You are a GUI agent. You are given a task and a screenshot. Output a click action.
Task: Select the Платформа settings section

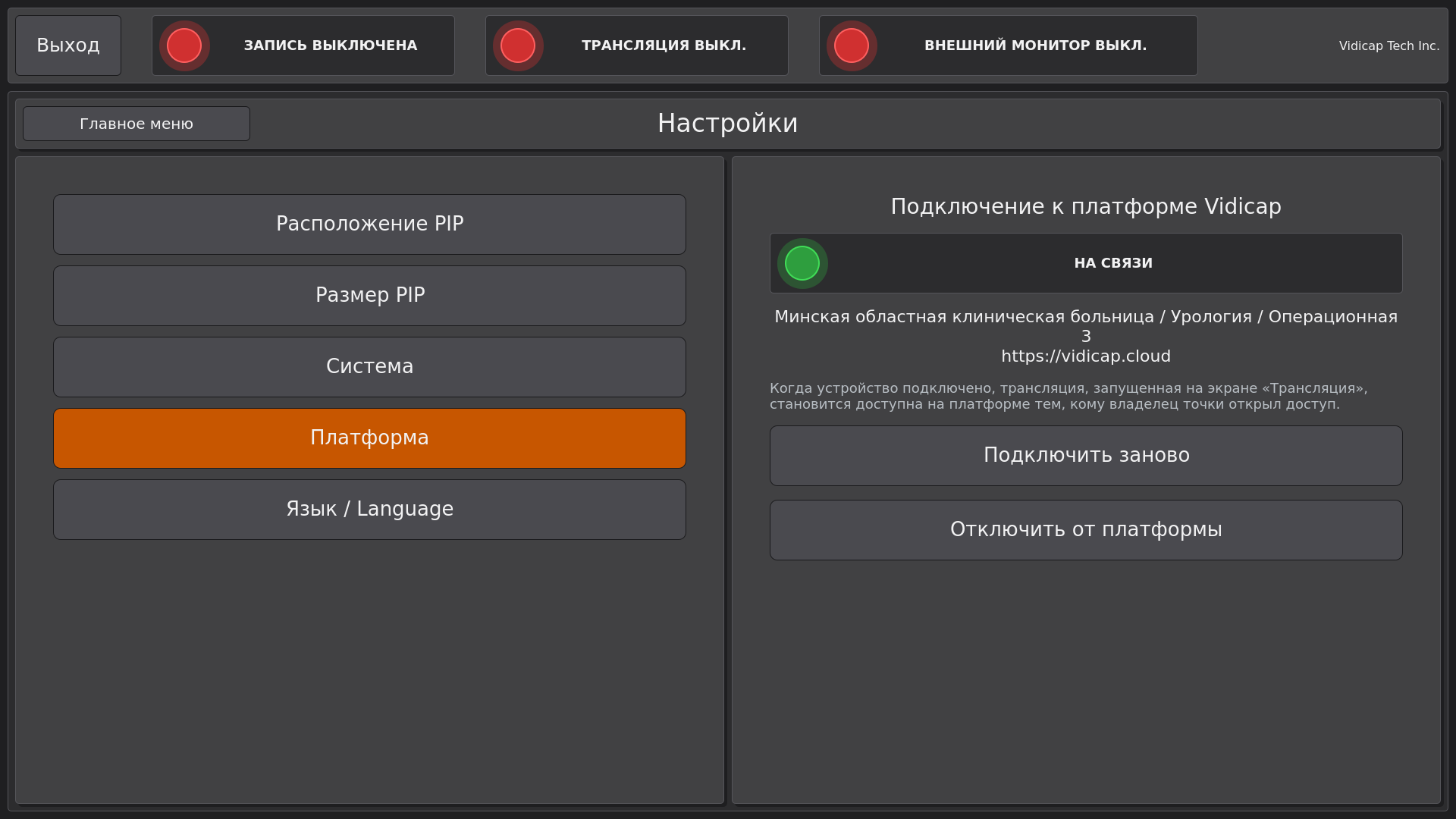(369, 438)
